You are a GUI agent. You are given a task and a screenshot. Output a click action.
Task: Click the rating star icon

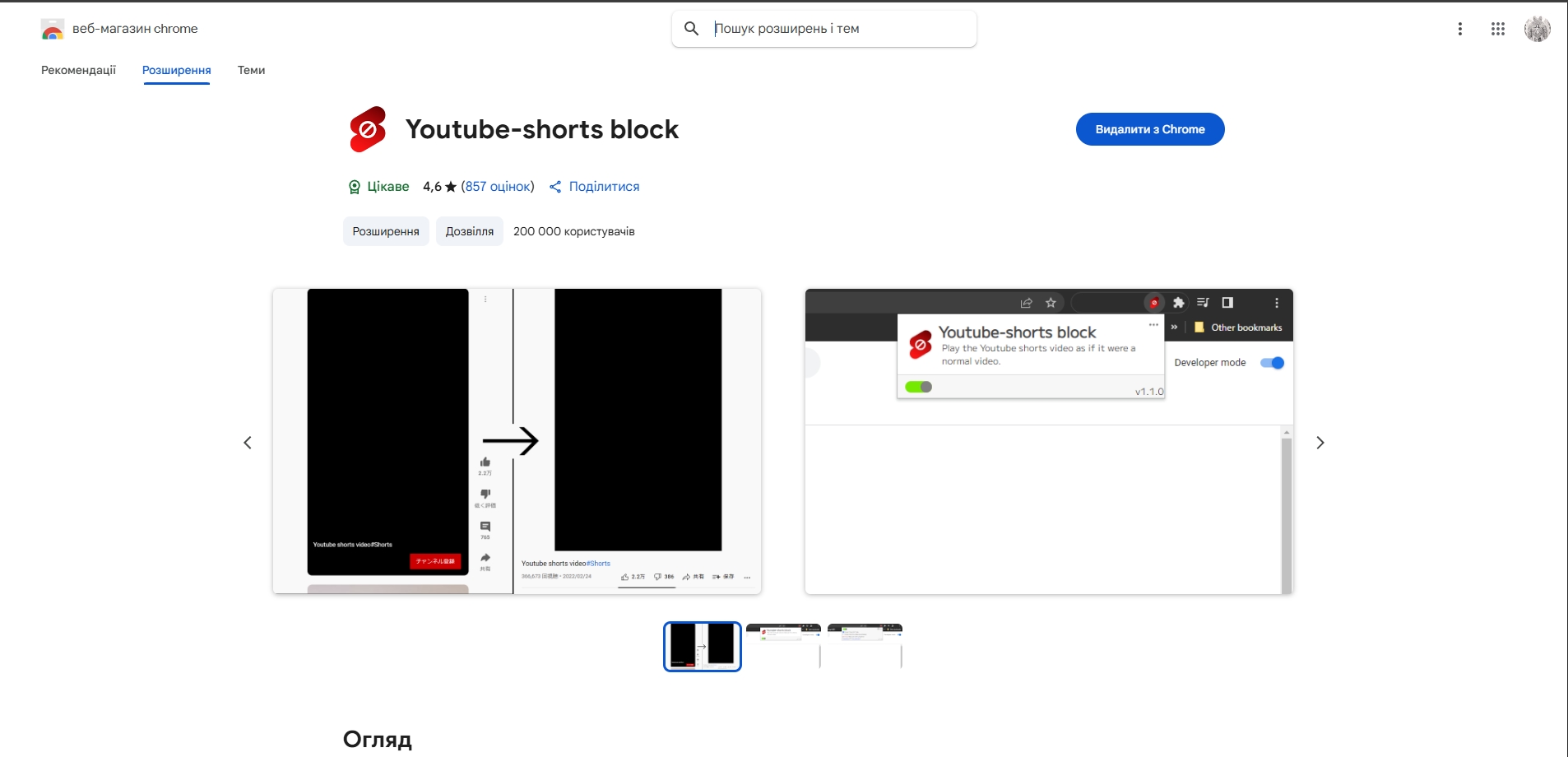451,187
